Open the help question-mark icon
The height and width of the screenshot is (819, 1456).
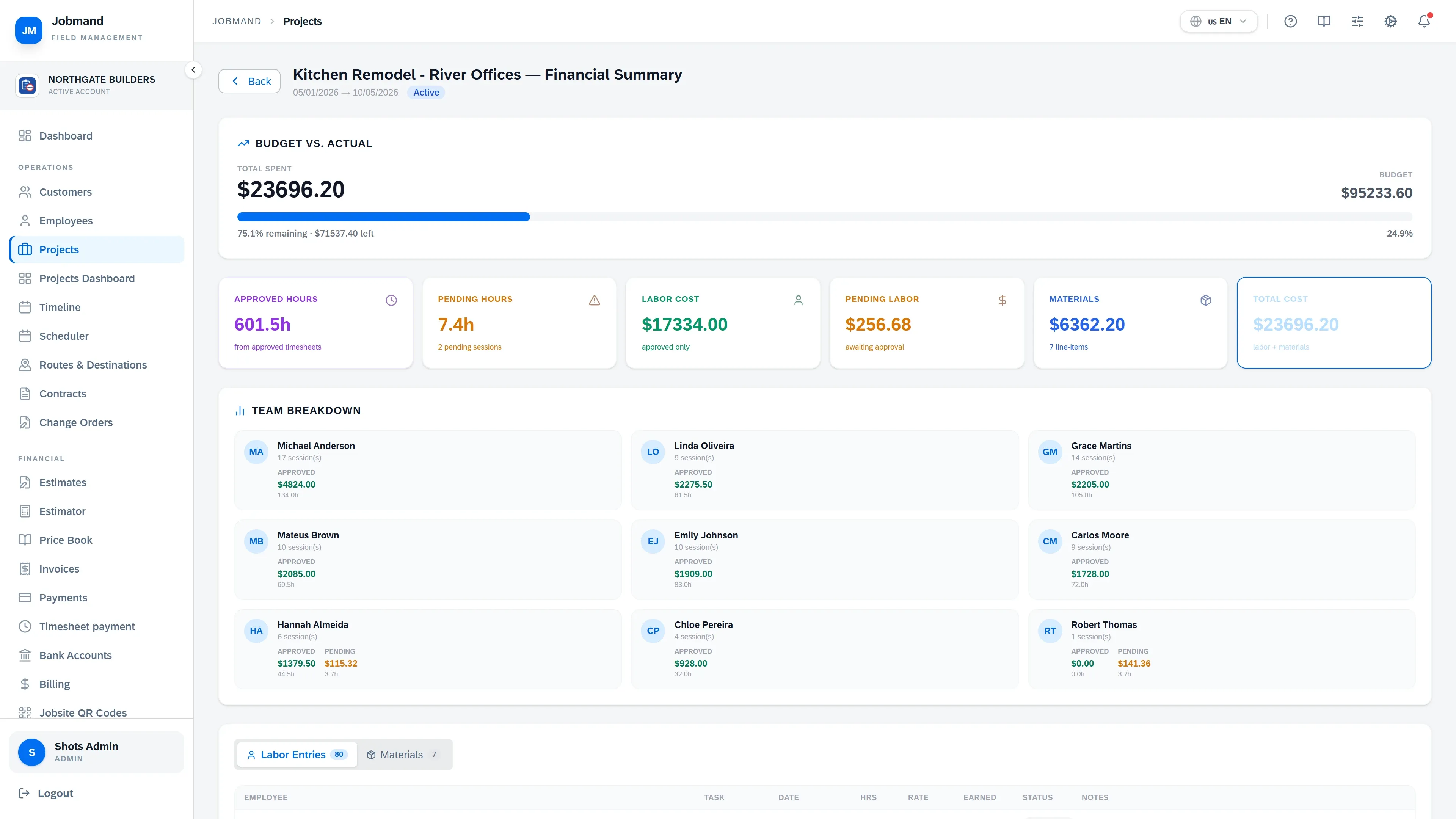click(1290, 22)
